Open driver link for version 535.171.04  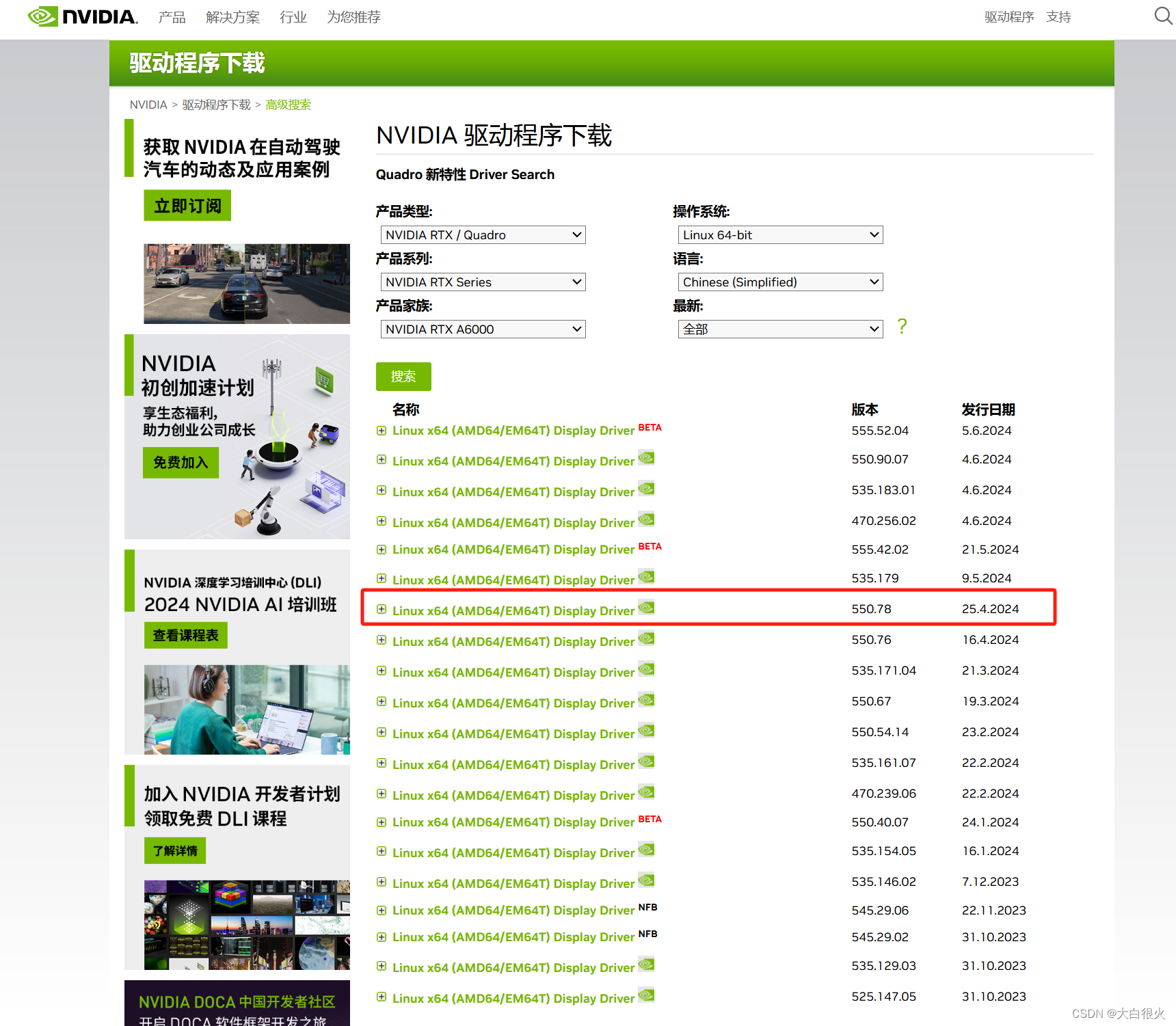(513, 673)
